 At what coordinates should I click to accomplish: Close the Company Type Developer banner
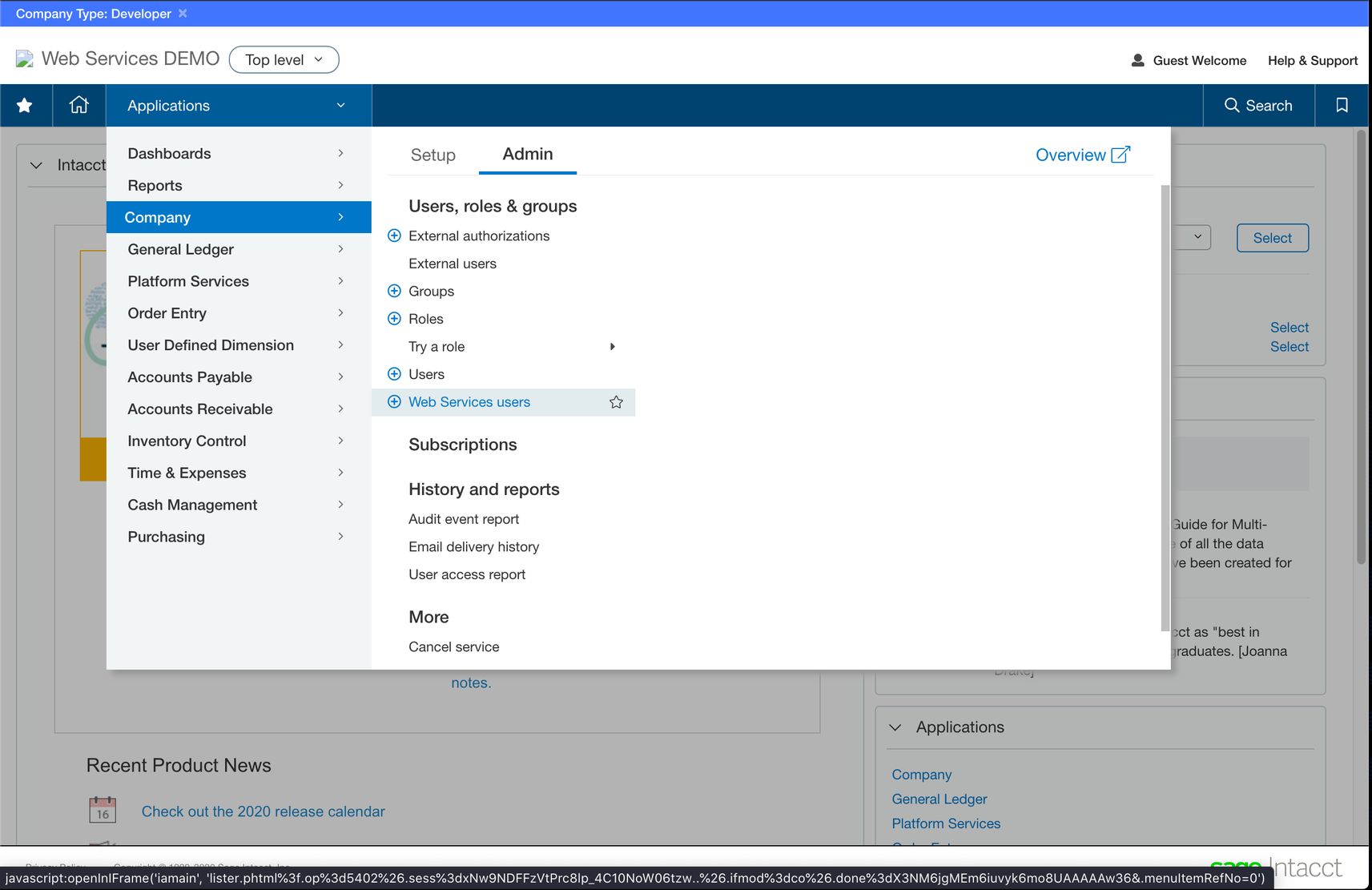point(183,14)
